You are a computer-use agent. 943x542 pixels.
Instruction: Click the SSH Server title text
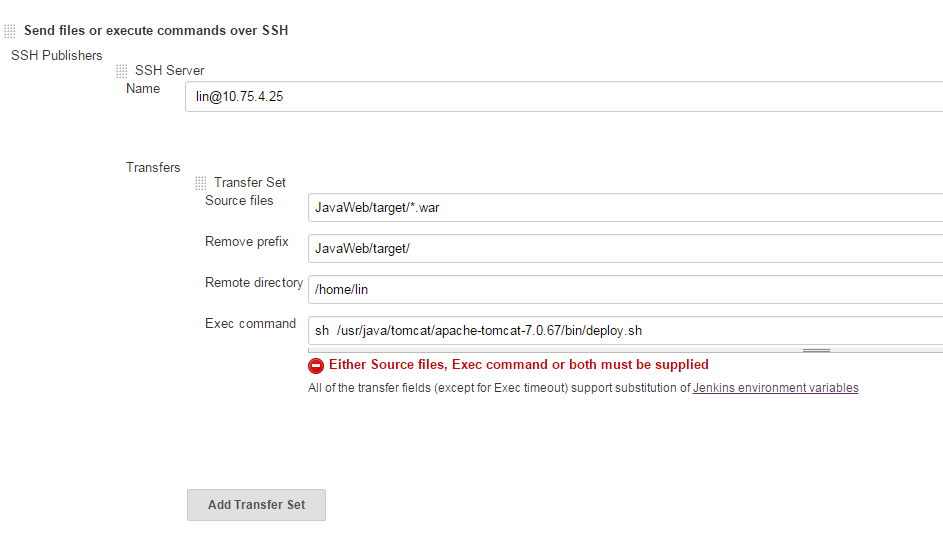170,70
